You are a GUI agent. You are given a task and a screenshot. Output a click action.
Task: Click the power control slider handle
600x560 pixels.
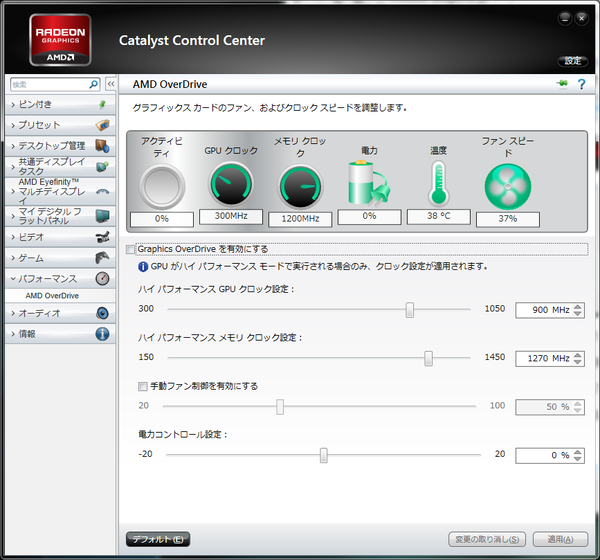323,455
